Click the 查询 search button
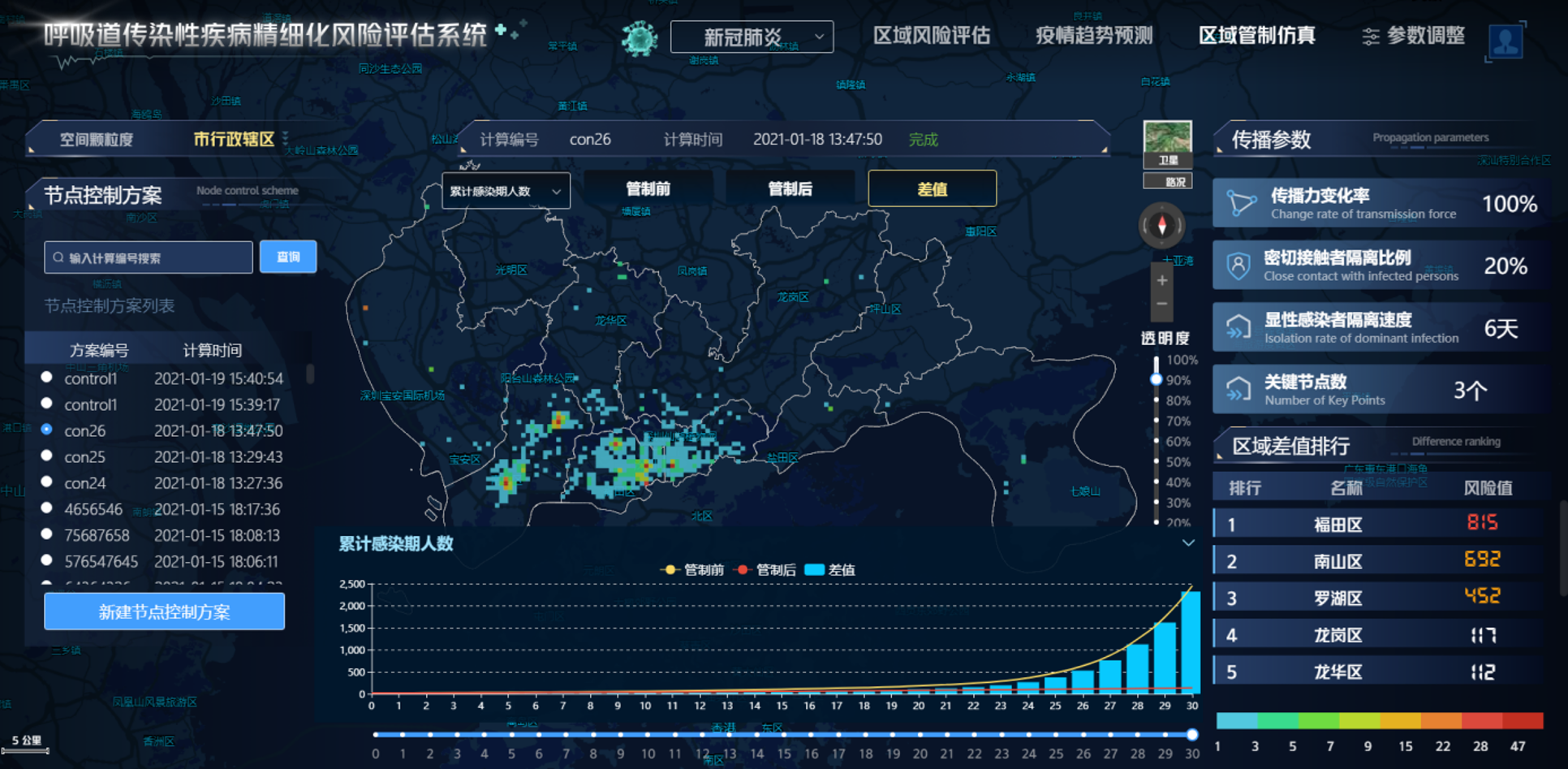Screen dimensions: 1568x769 pyautogui.click(x=288, y=257)
